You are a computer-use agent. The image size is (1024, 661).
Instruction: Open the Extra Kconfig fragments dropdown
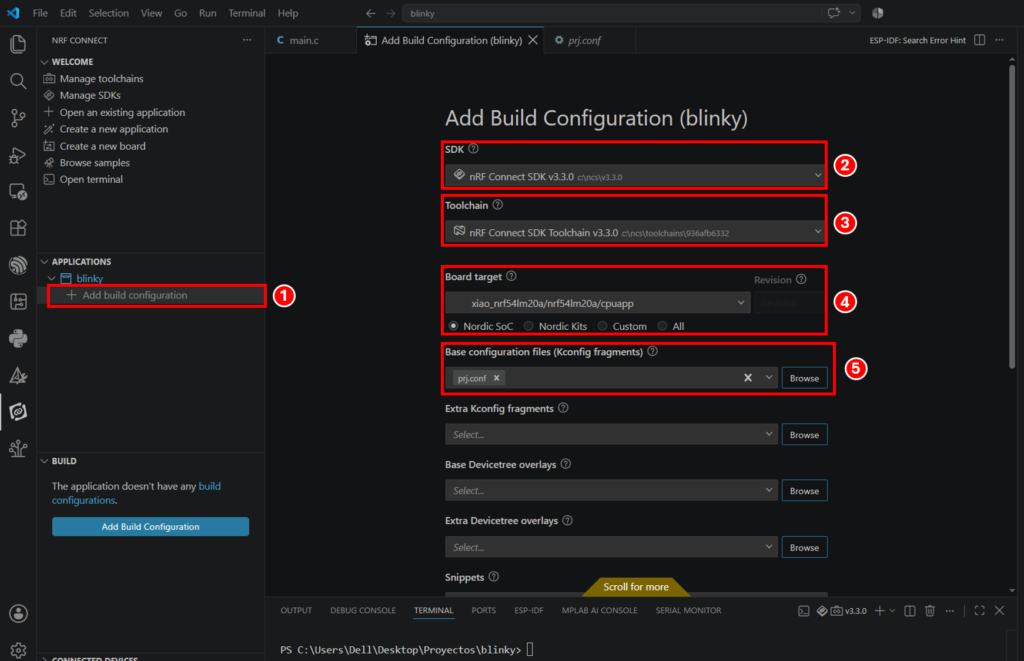pos(611,434)
